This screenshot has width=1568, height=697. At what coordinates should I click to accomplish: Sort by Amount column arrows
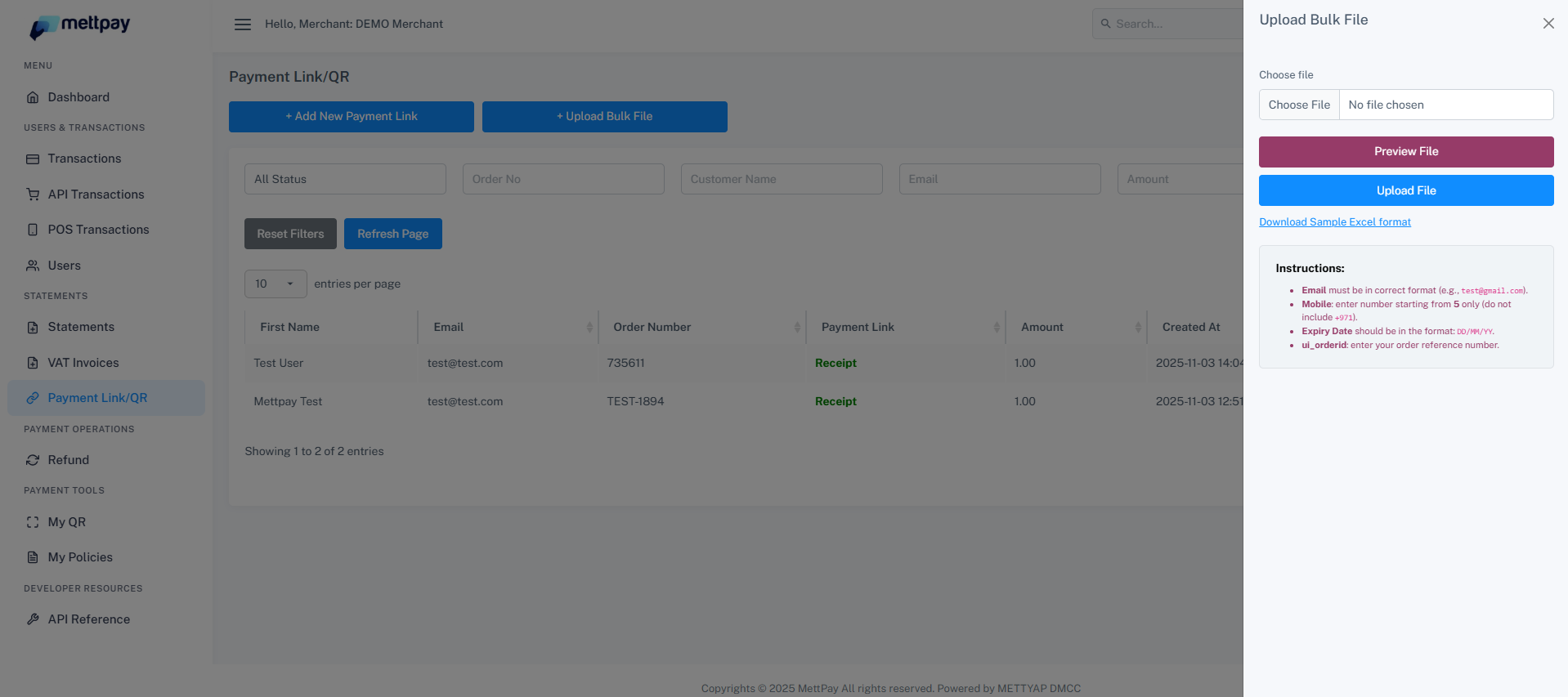(1138, 327)
